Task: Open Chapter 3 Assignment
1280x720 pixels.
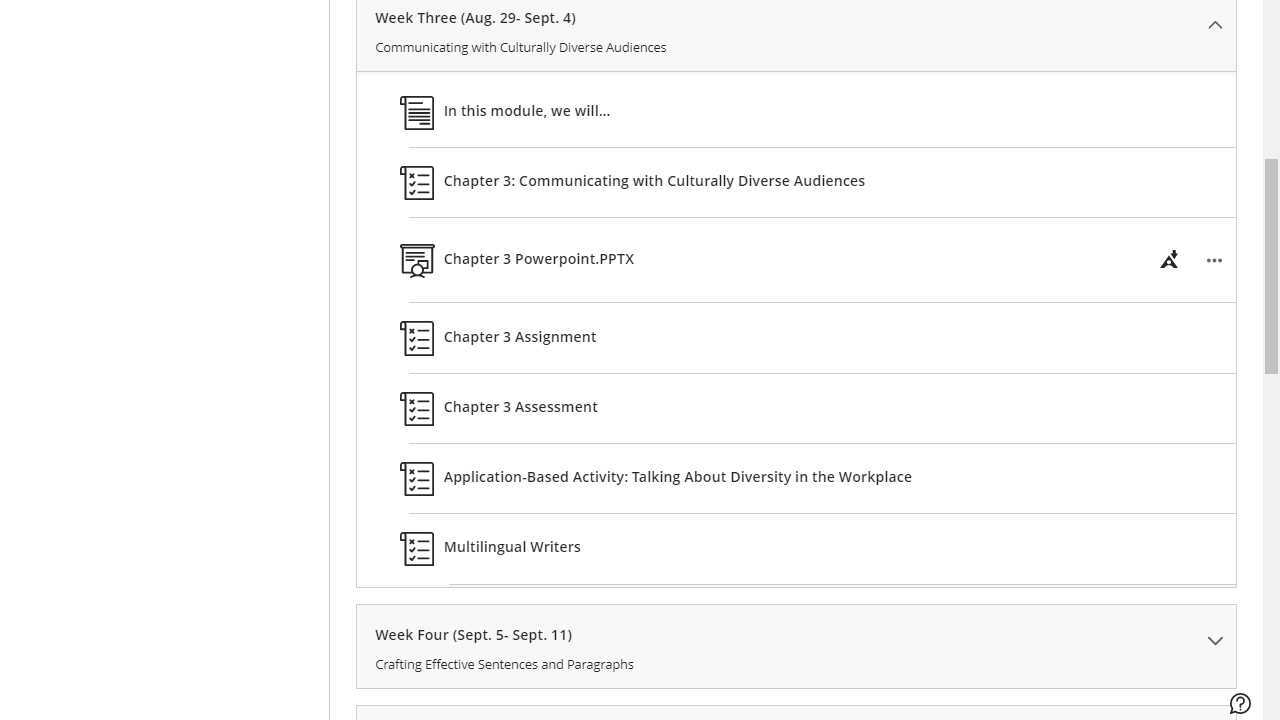Action: point(520,337)
